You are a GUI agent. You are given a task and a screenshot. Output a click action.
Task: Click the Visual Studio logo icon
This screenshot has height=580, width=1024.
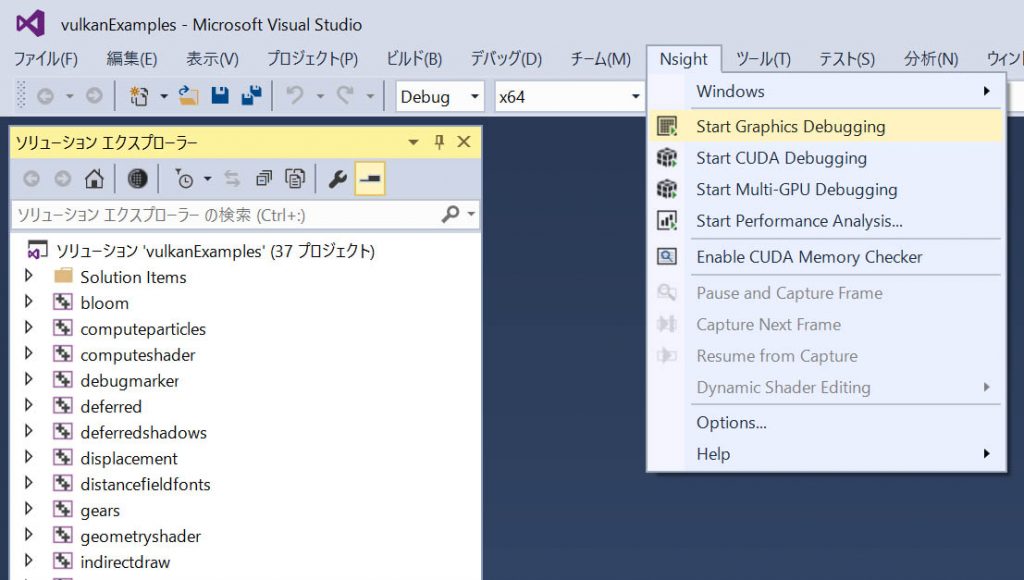(31, 24)
